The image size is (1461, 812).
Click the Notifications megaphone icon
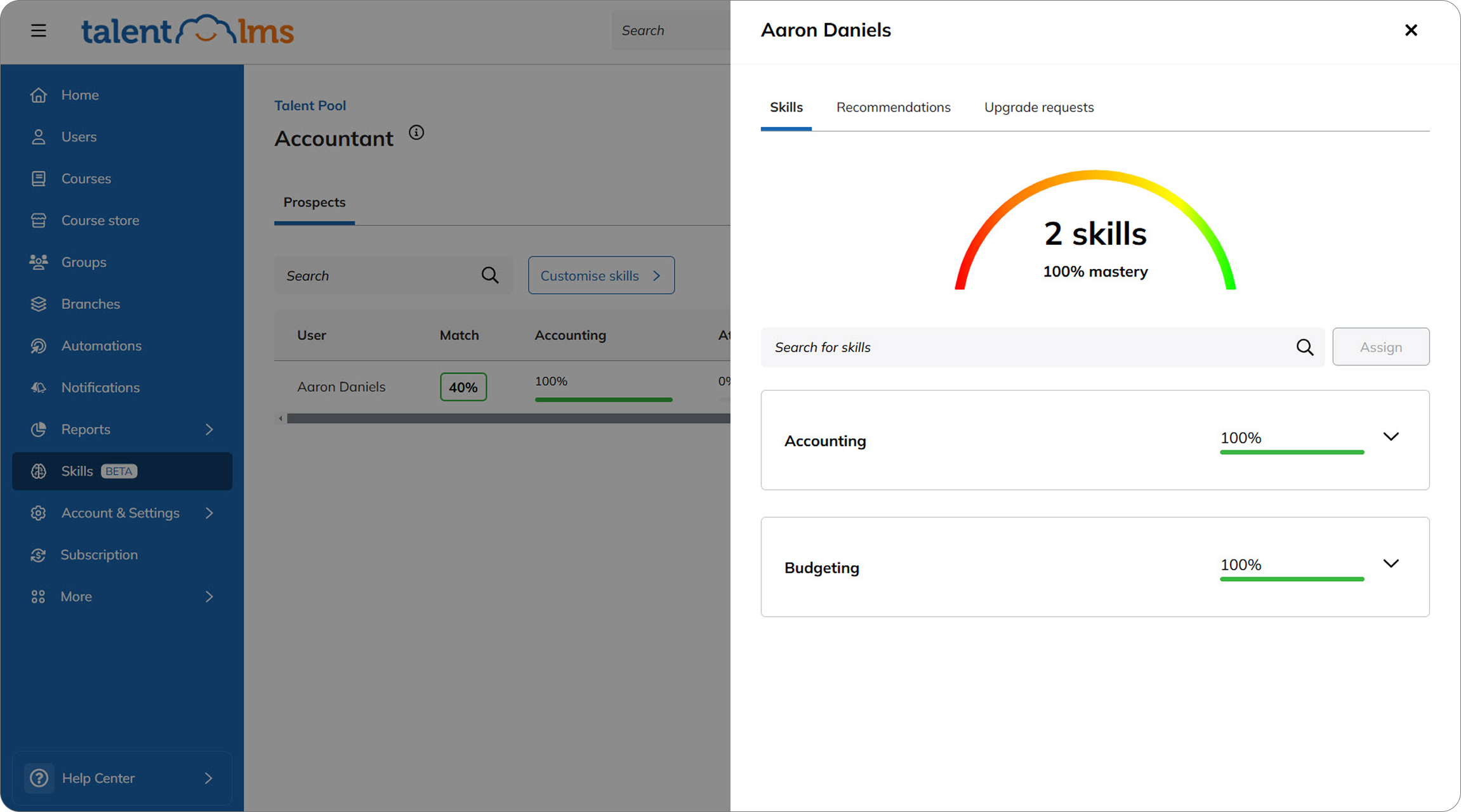pyautogui.click(x=39, y=388)
